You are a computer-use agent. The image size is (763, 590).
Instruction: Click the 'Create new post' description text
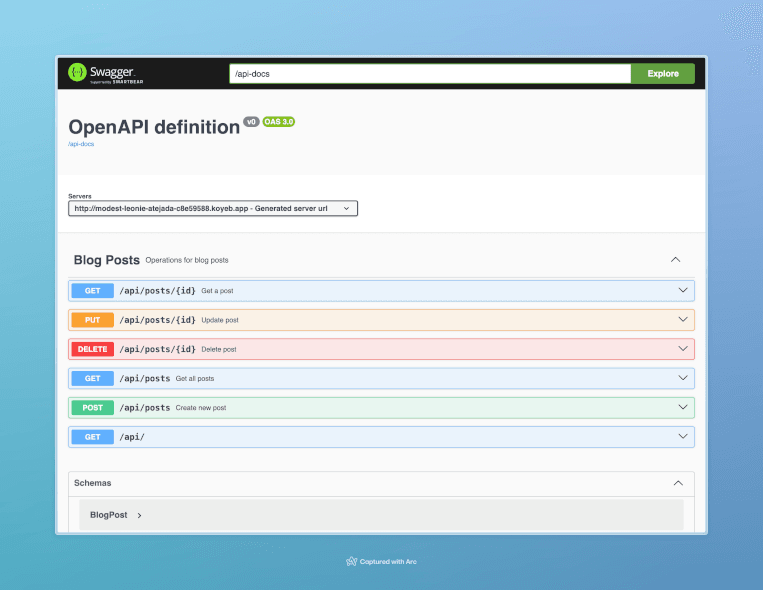click(201, 407)
